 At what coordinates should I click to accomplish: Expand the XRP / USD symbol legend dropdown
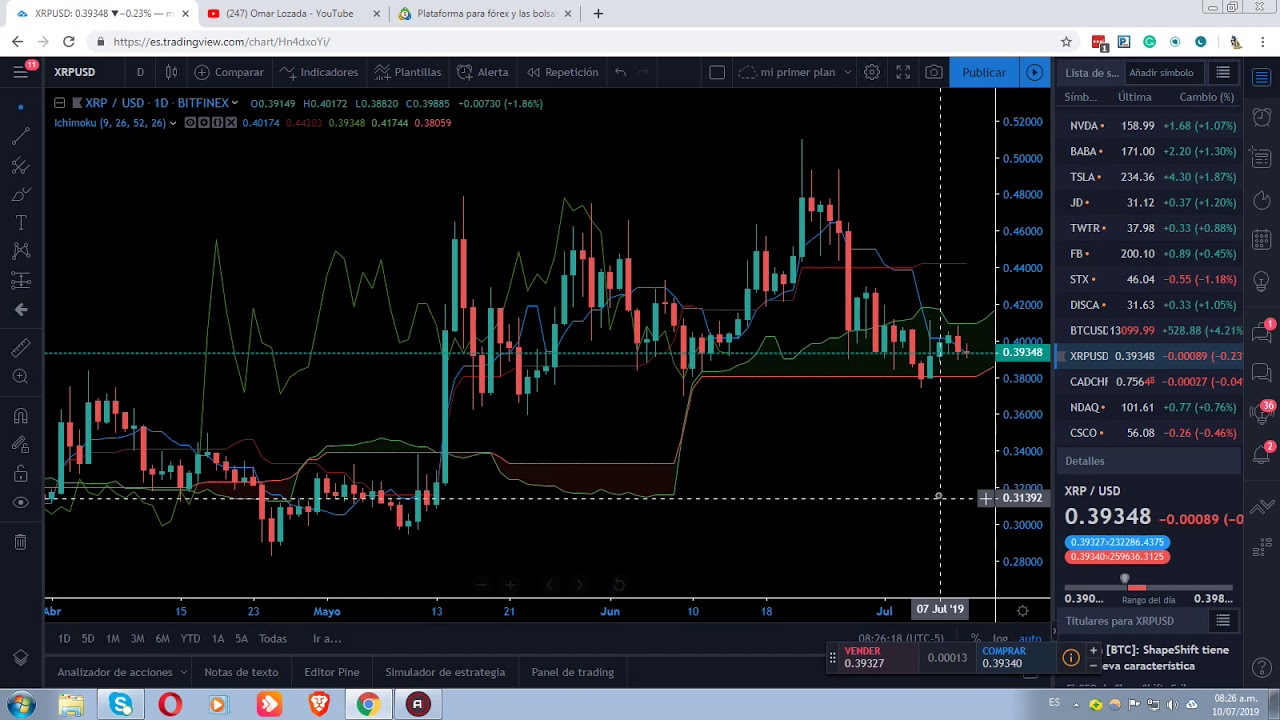coord(234,103)
